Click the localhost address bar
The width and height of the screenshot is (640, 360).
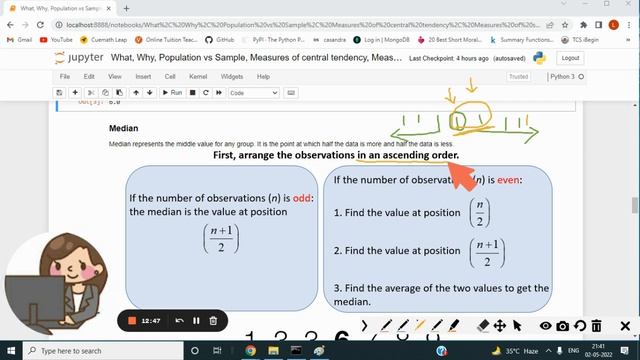(302, 25)
